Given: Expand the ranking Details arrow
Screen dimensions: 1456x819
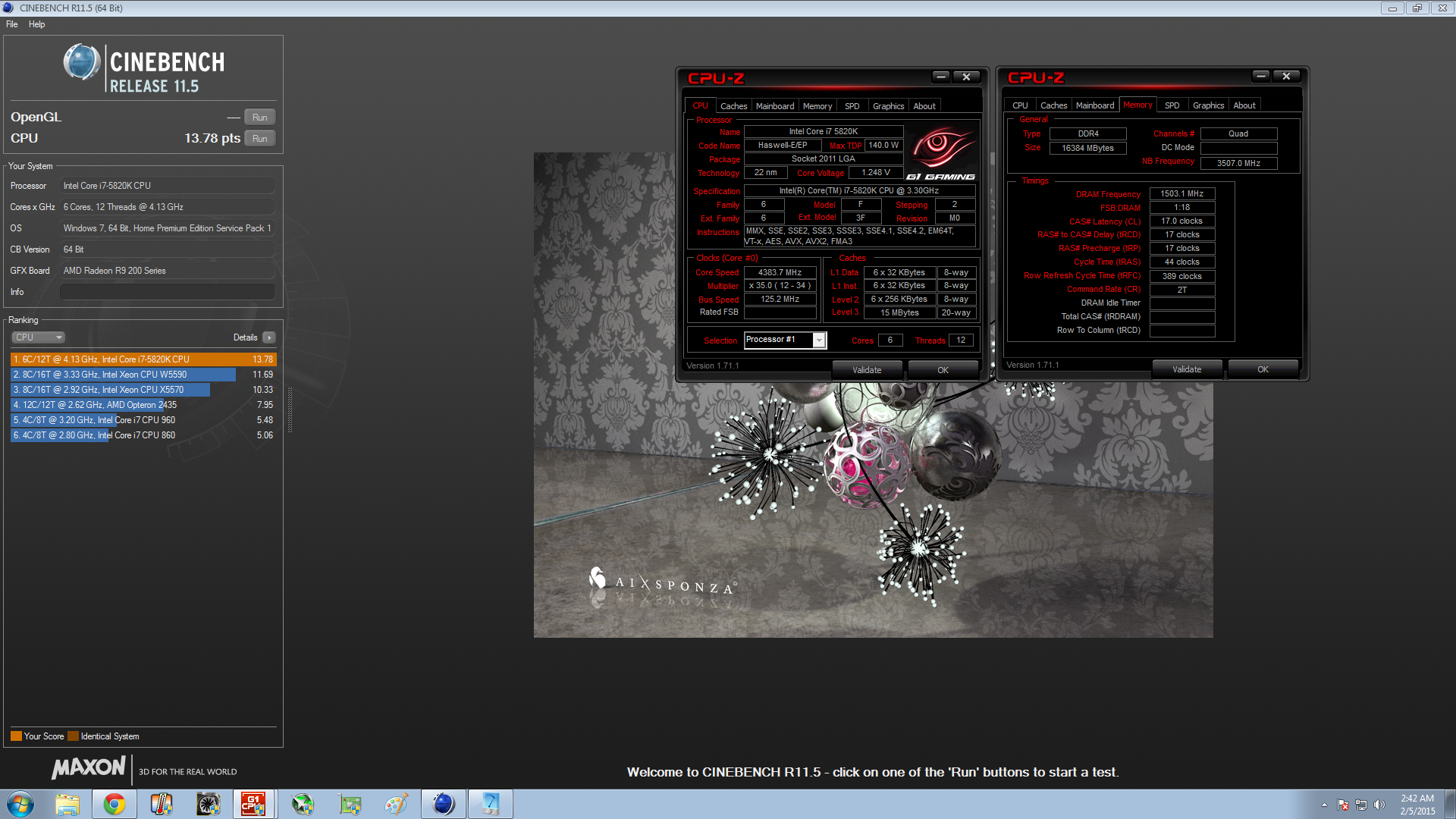Looking at the screenshot, I should [x=269, y=337].
